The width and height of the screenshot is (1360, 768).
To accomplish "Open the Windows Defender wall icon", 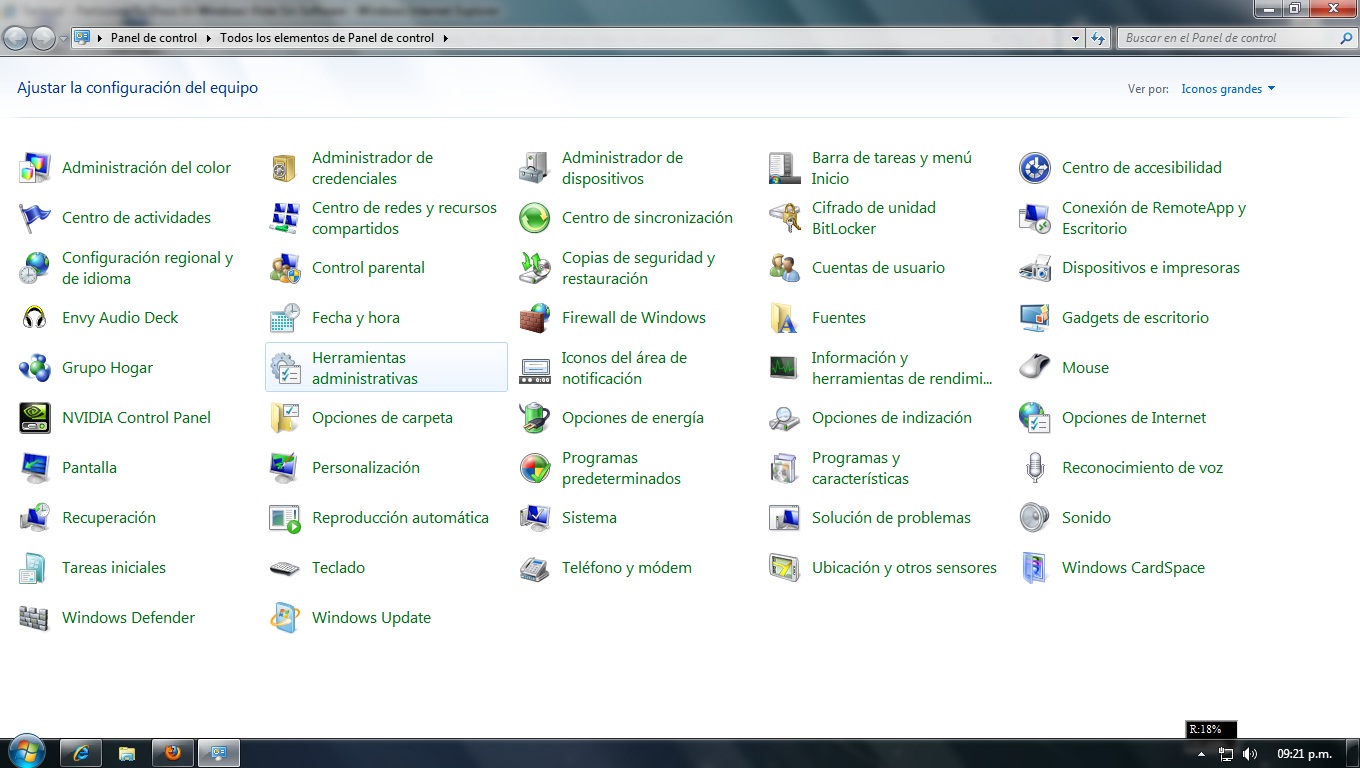I will tap(35, 618).
